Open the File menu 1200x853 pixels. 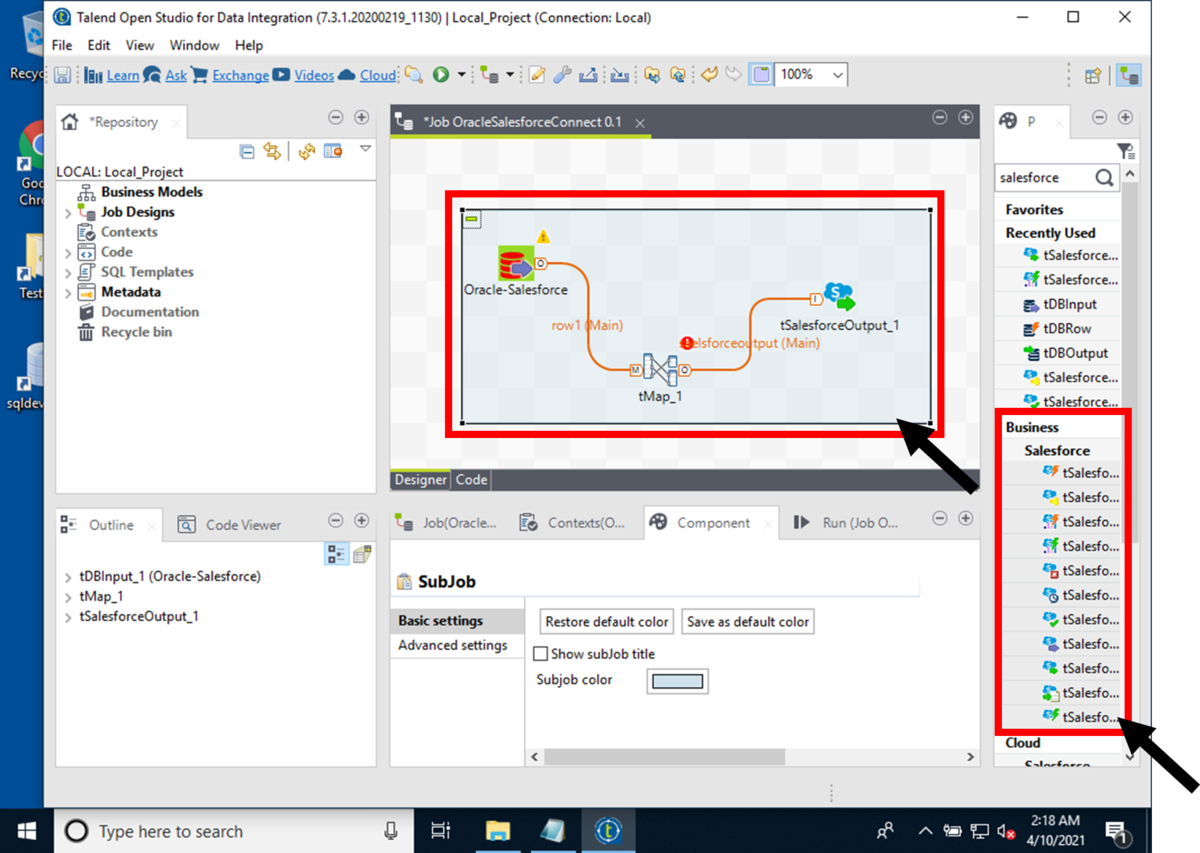62,45
